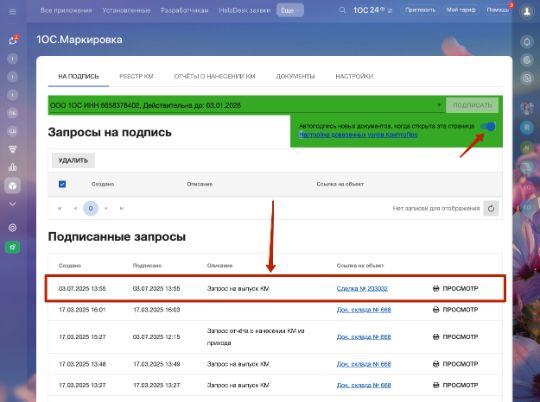This screenshot has height=402, width=540.
Task: Expand the Ещё menu in the top navigation
Action: tap(290, 10)
